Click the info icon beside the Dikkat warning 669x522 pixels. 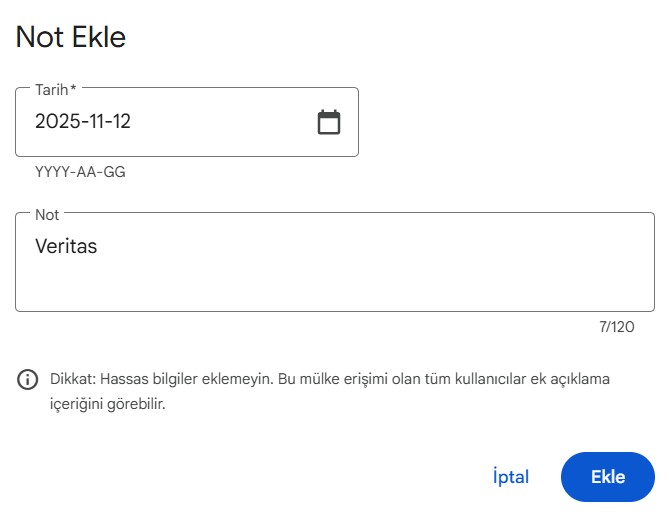(x=28, y=380)
